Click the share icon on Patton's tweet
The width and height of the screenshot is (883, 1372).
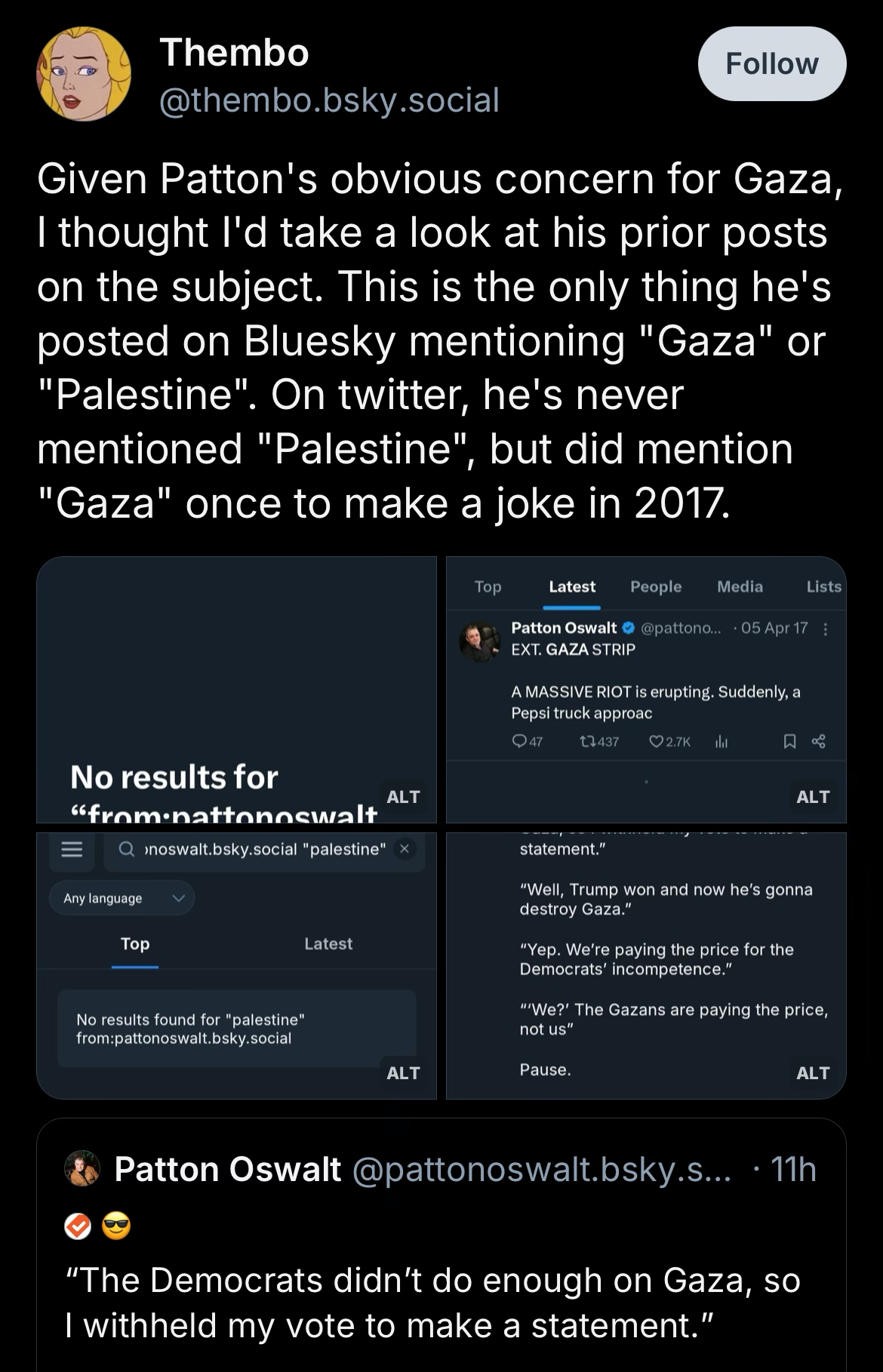(818, 742)
